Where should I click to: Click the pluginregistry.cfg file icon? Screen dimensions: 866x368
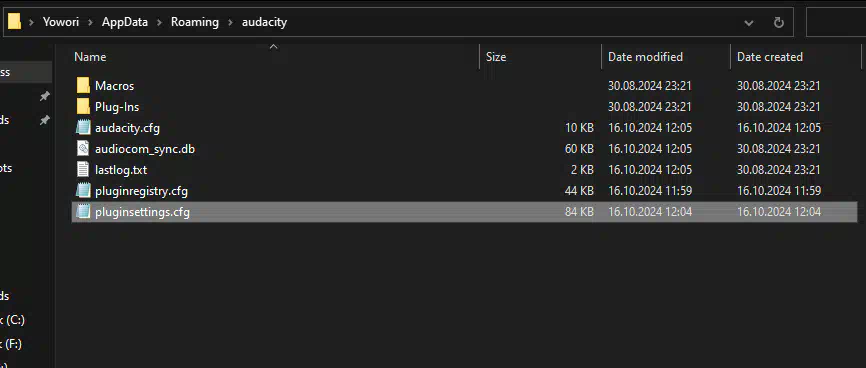(83, 191)
